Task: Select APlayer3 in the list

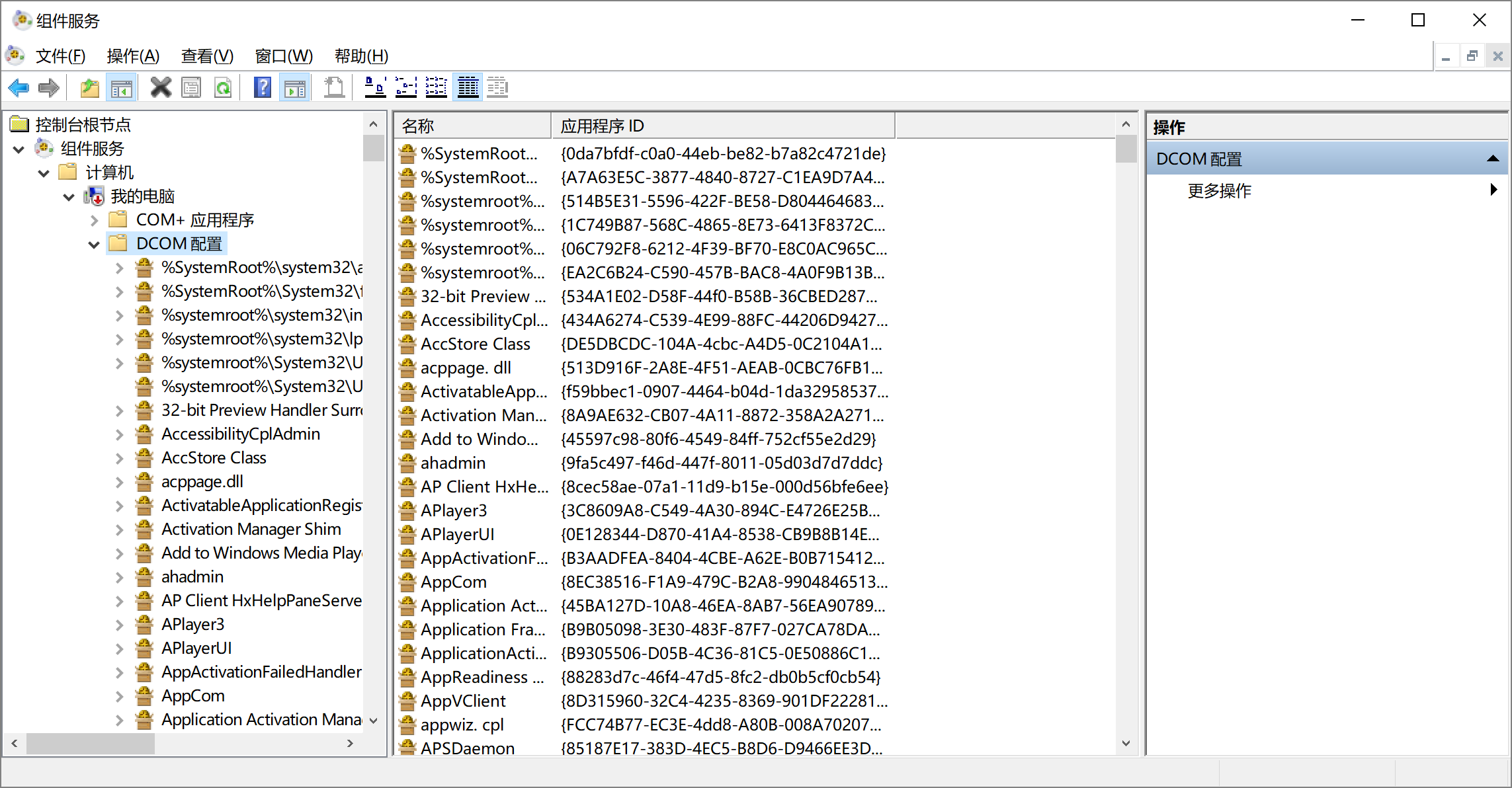Action: click(x=453, y=510)
